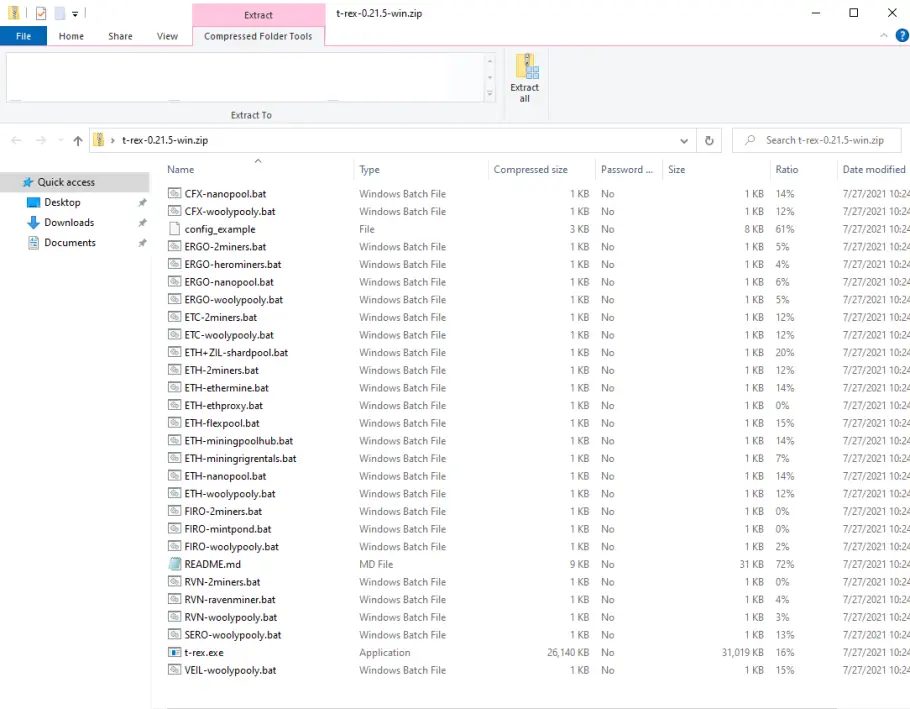Click the Forward navigation arrow
This screenshot has width=910, height=709.
click(x=41, y=140)
